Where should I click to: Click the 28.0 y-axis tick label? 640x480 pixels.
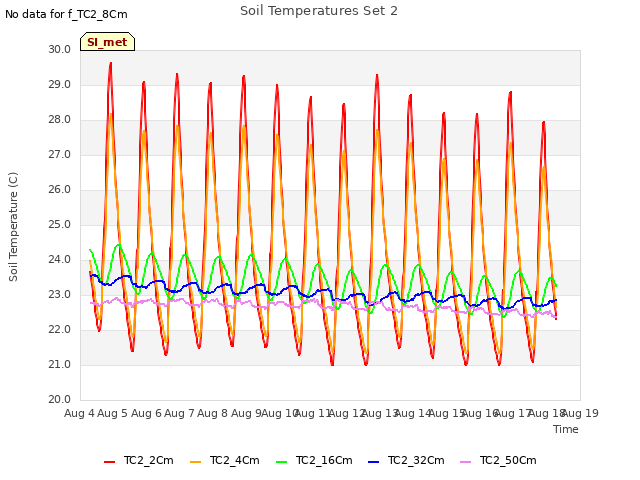pos(60,120)
